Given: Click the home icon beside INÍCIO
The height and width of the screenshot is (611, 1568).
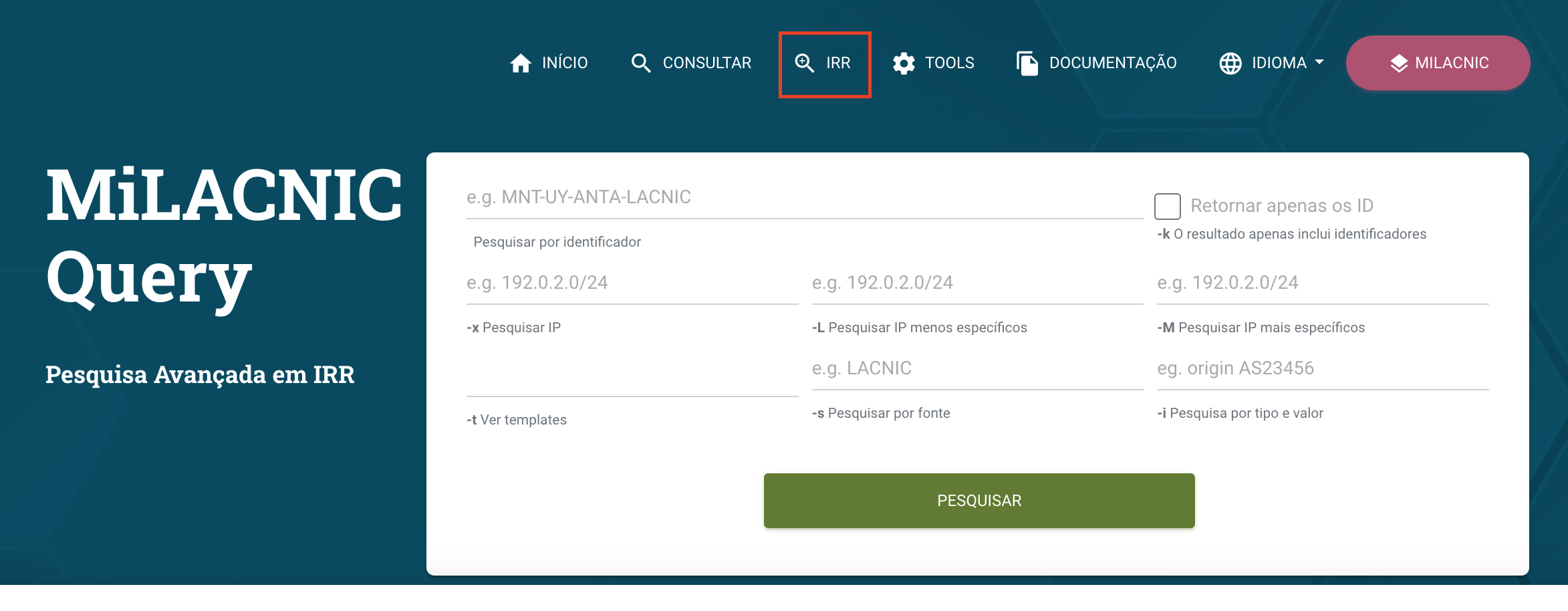Looking at the screenshot, I should pyautogui.click(x=520, y=63).
